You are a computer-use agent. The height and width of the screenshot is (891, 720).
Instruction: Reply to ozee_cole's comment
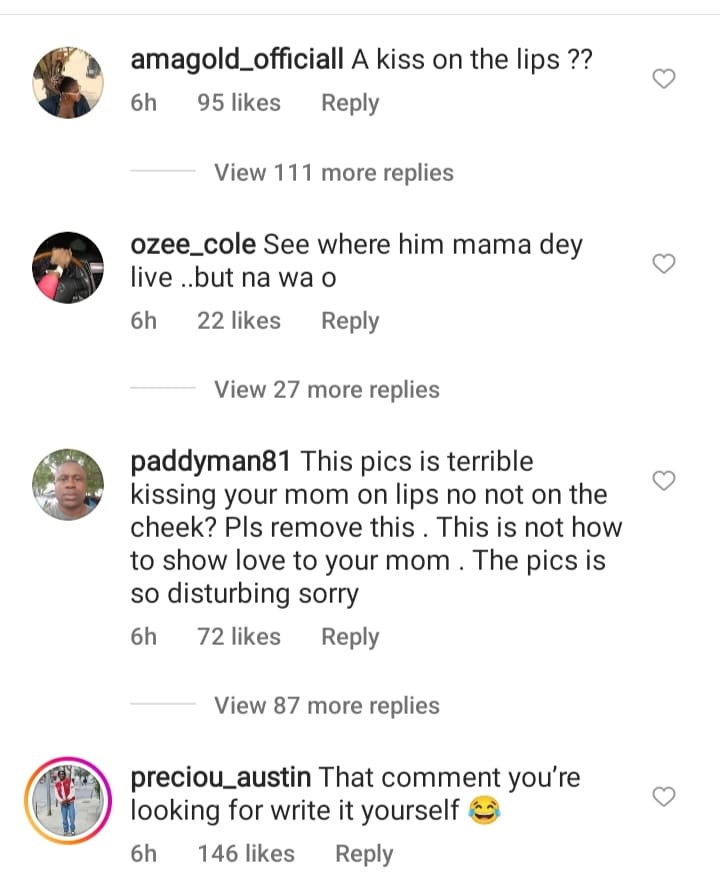pyautogui.click(x=350, y=321)
